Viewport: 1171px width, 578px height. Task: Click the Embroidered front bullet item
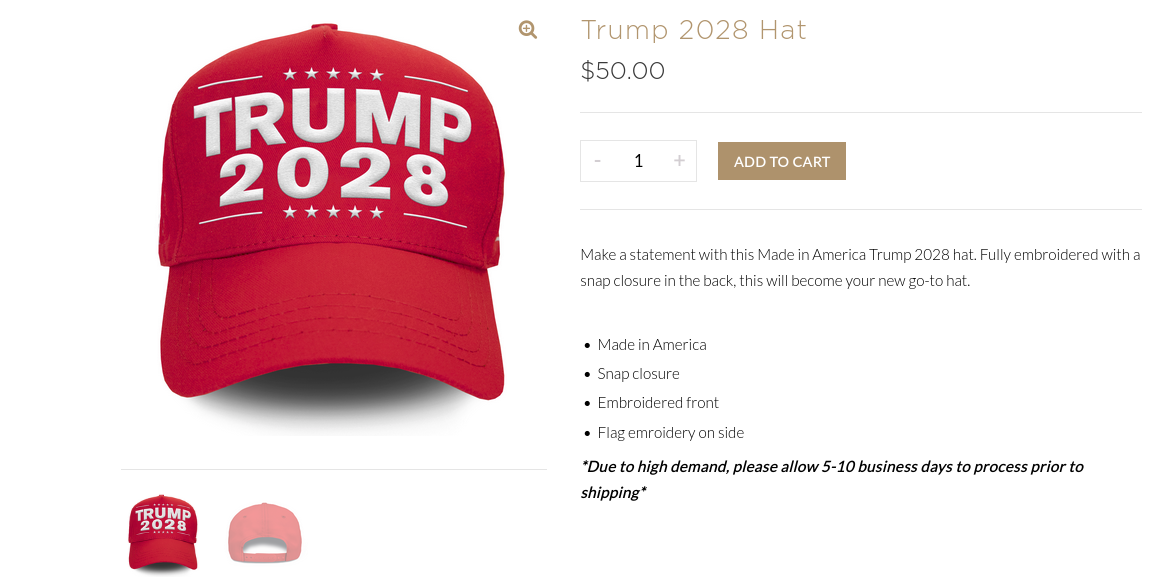658,403
